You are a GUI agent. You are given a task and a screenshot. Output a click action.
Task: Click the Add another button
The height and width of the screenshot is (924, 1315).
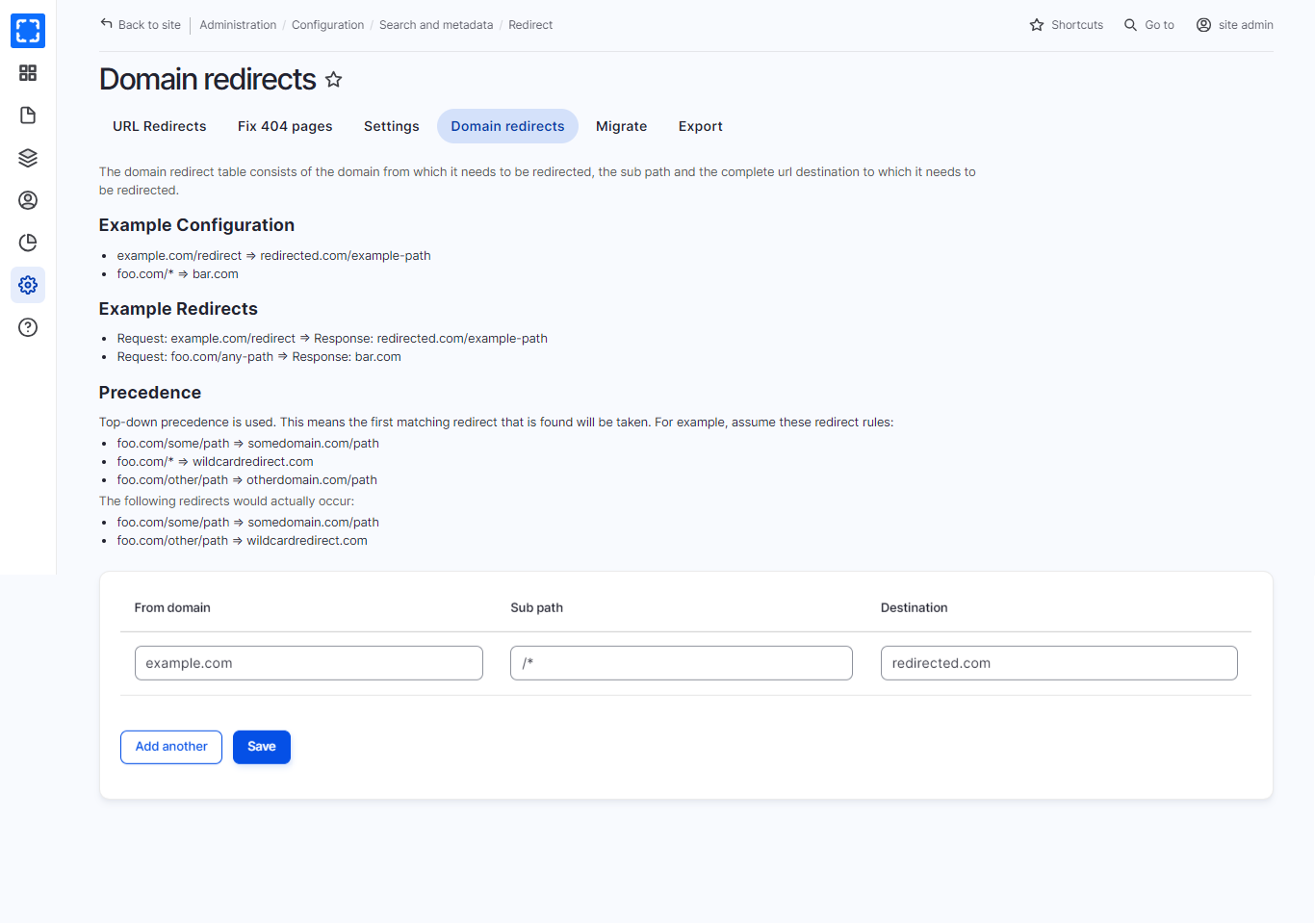coord(171,747)
